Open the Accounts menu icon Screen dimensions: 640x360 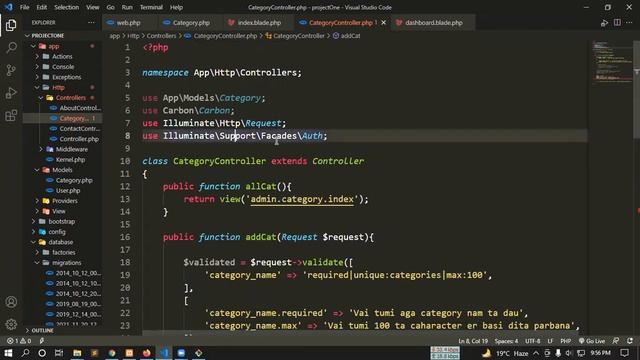coord(11,302)
